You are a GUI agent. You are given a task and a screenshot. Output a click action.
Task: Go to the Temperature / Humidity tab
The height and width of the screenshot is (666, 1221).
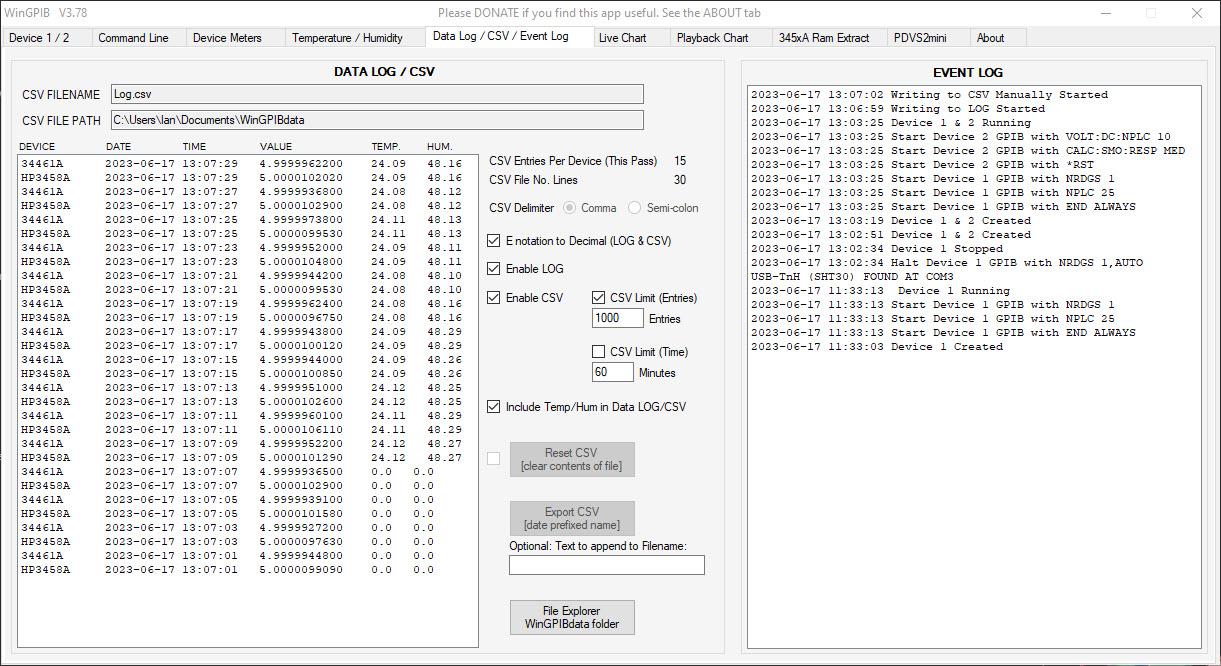[347, 38]
